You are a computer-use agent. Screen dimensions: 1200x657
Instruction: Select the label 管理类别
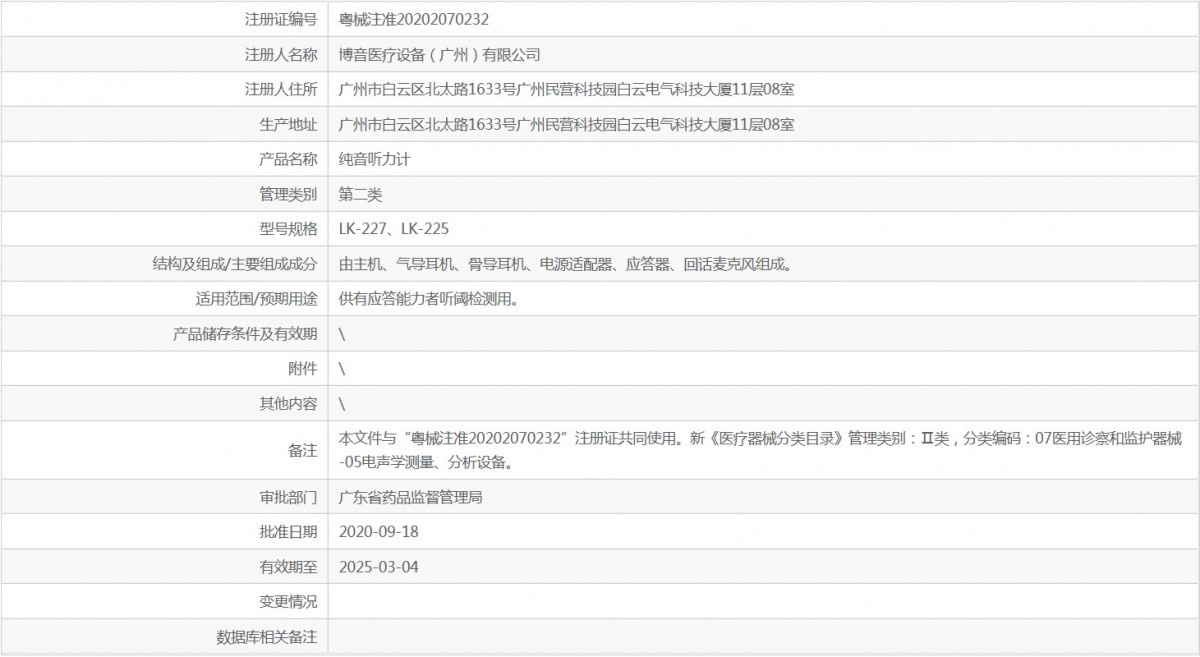click(x=288, y=194)
